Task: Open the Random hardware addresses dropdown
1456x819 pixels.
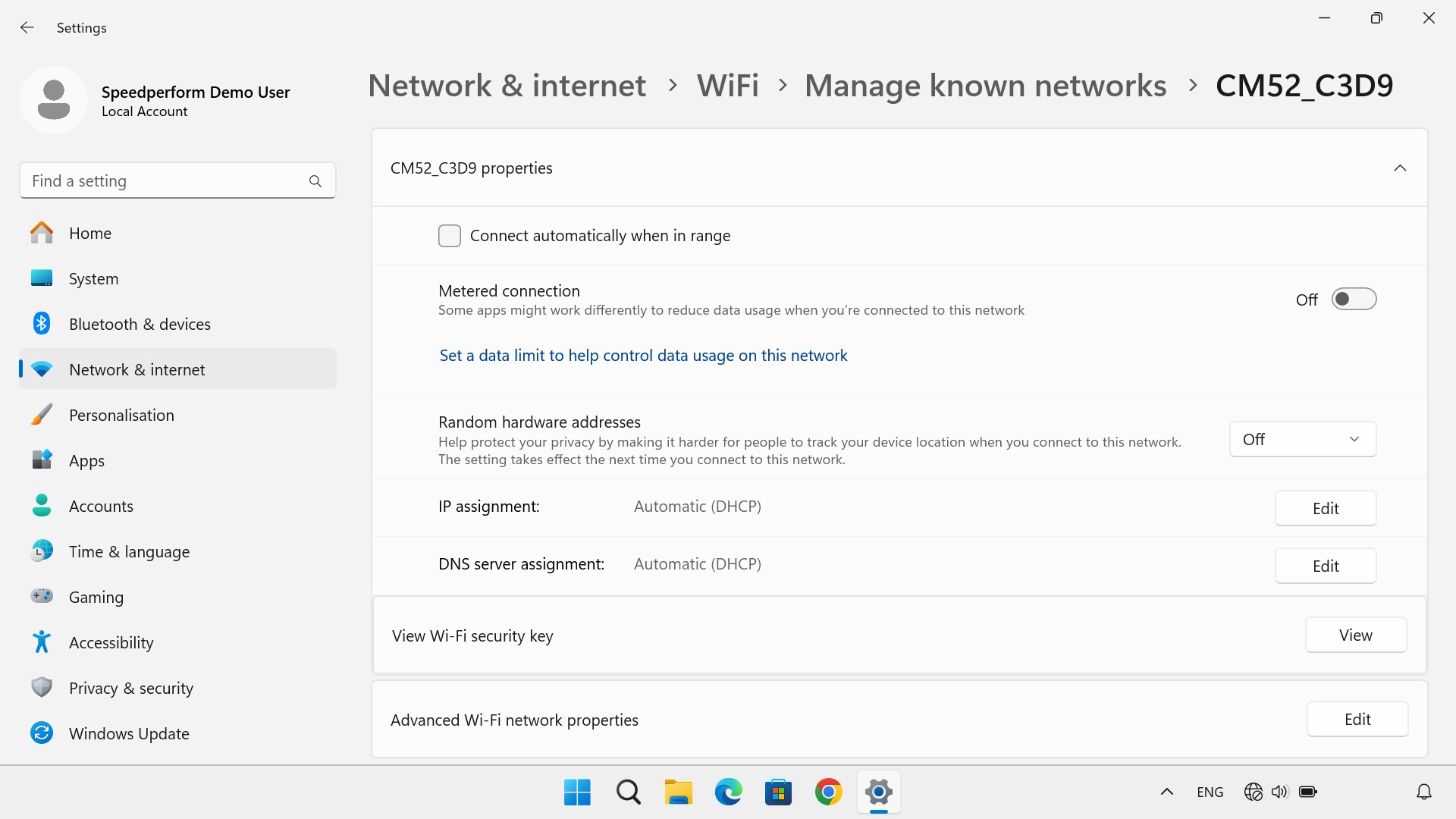Action: coord(1302,440)
